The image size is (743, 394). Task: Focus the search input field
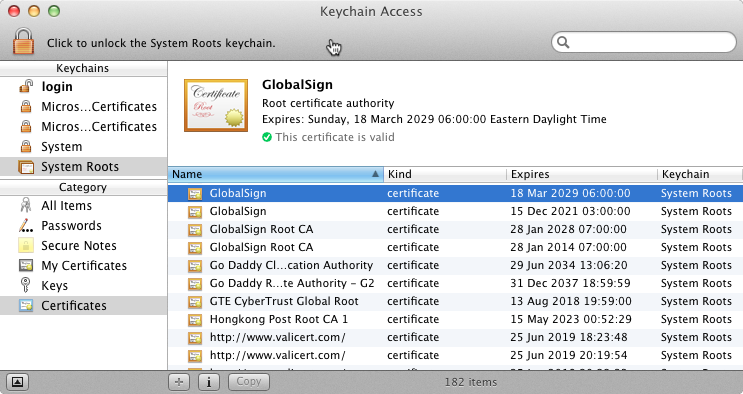pyautogui.click(x=644, y=42)
